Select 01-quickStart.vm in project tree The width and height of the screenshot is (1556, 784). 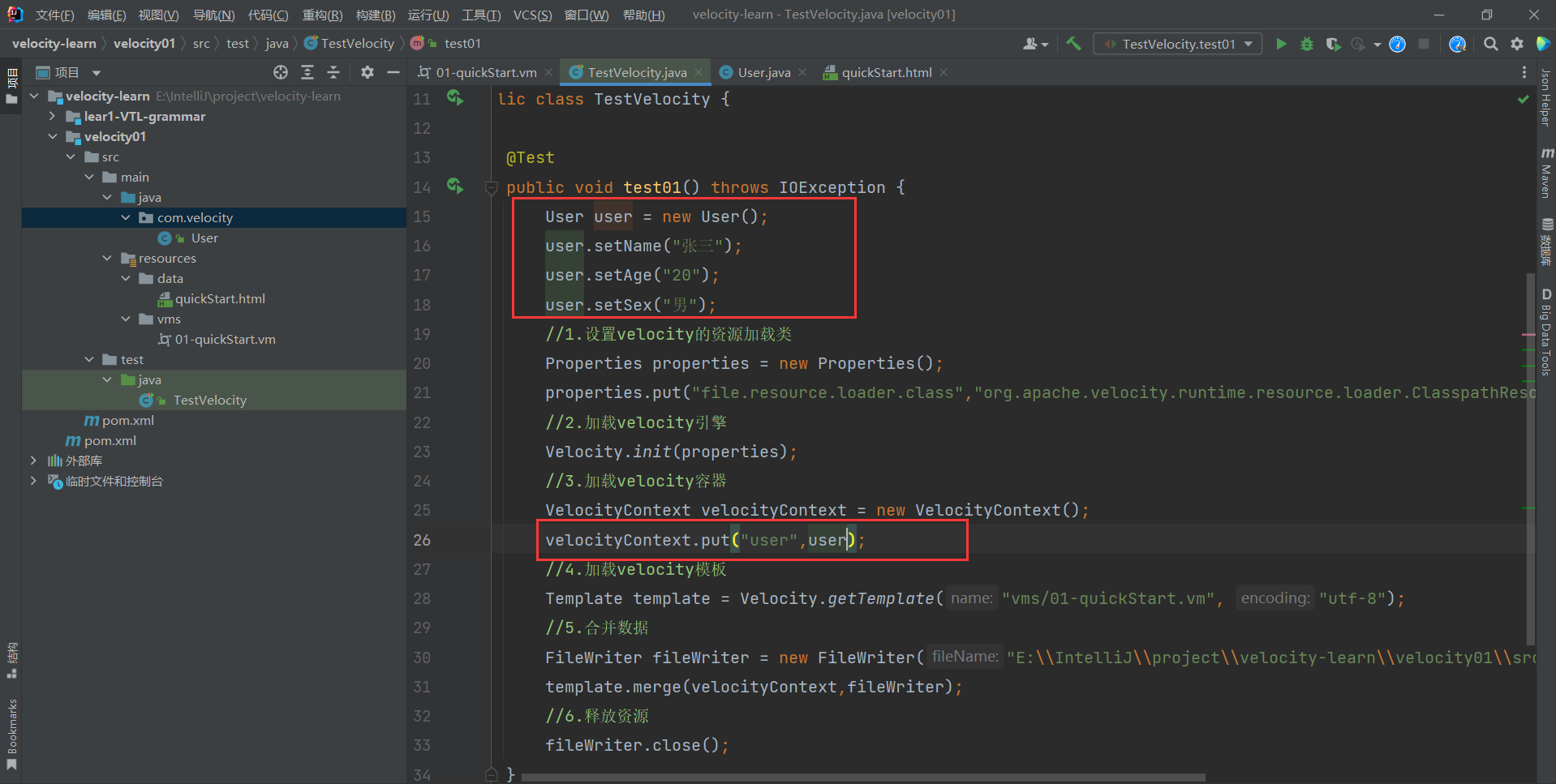point(225,339)
